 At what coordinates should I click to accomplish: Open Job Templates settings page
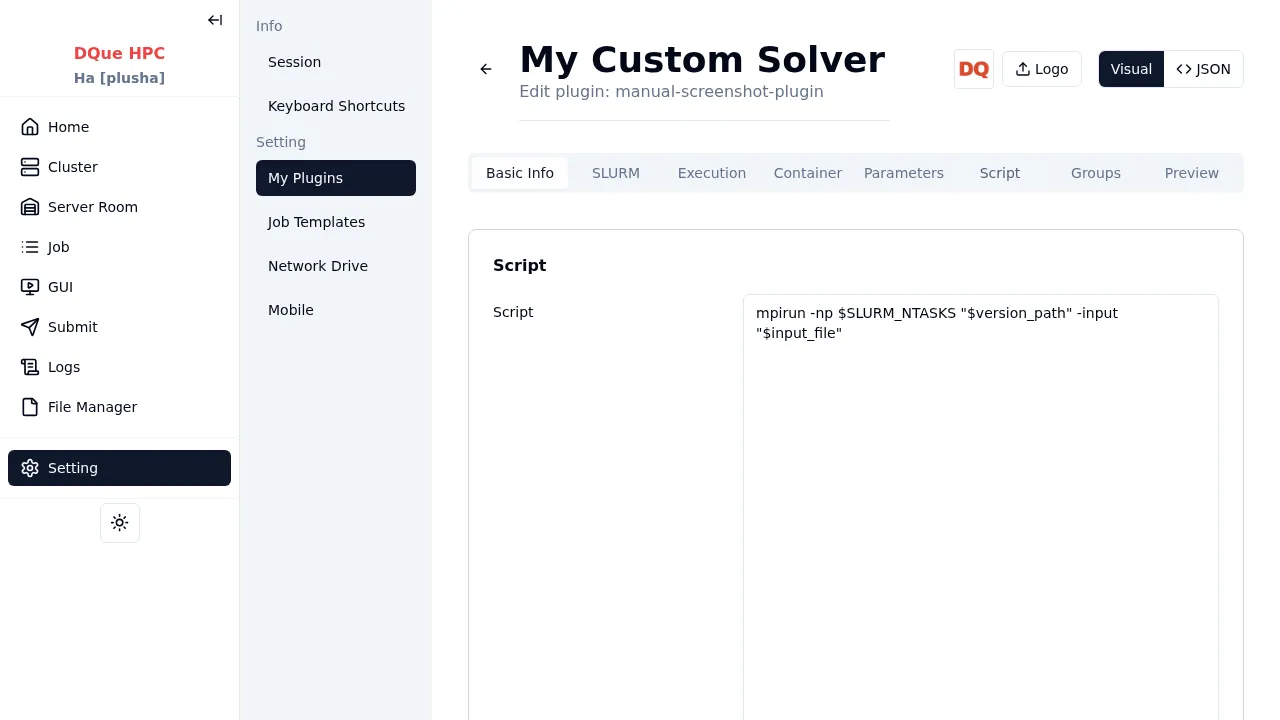(316, 222)
